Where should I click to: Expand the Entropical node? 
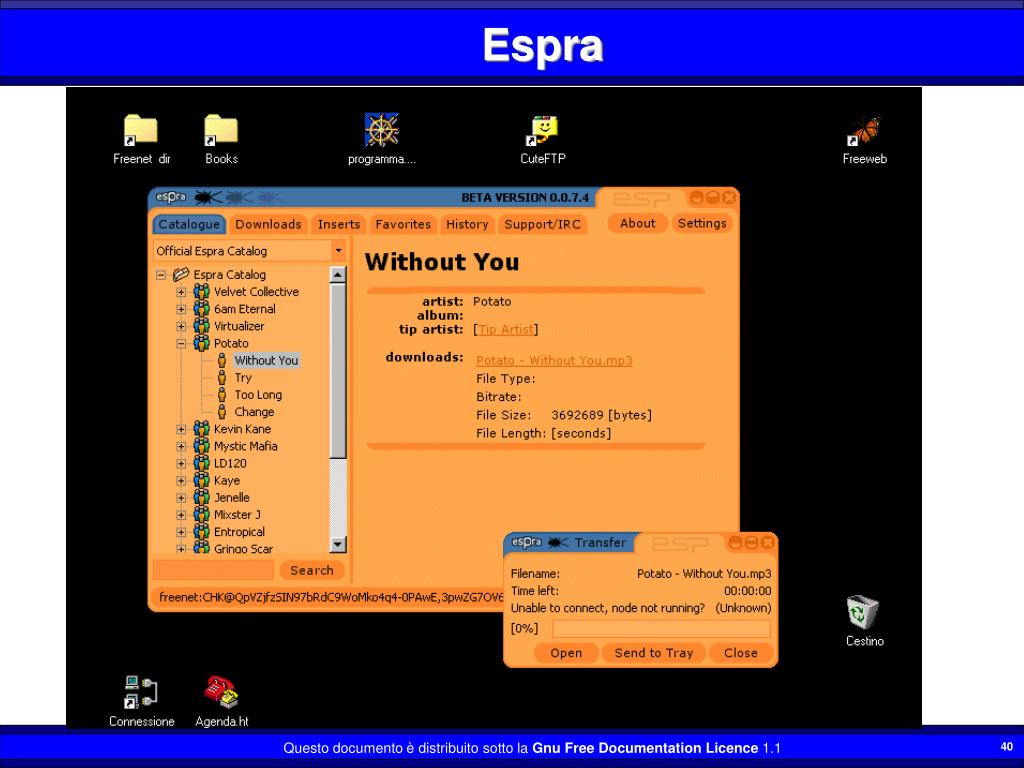click(182, 532)
